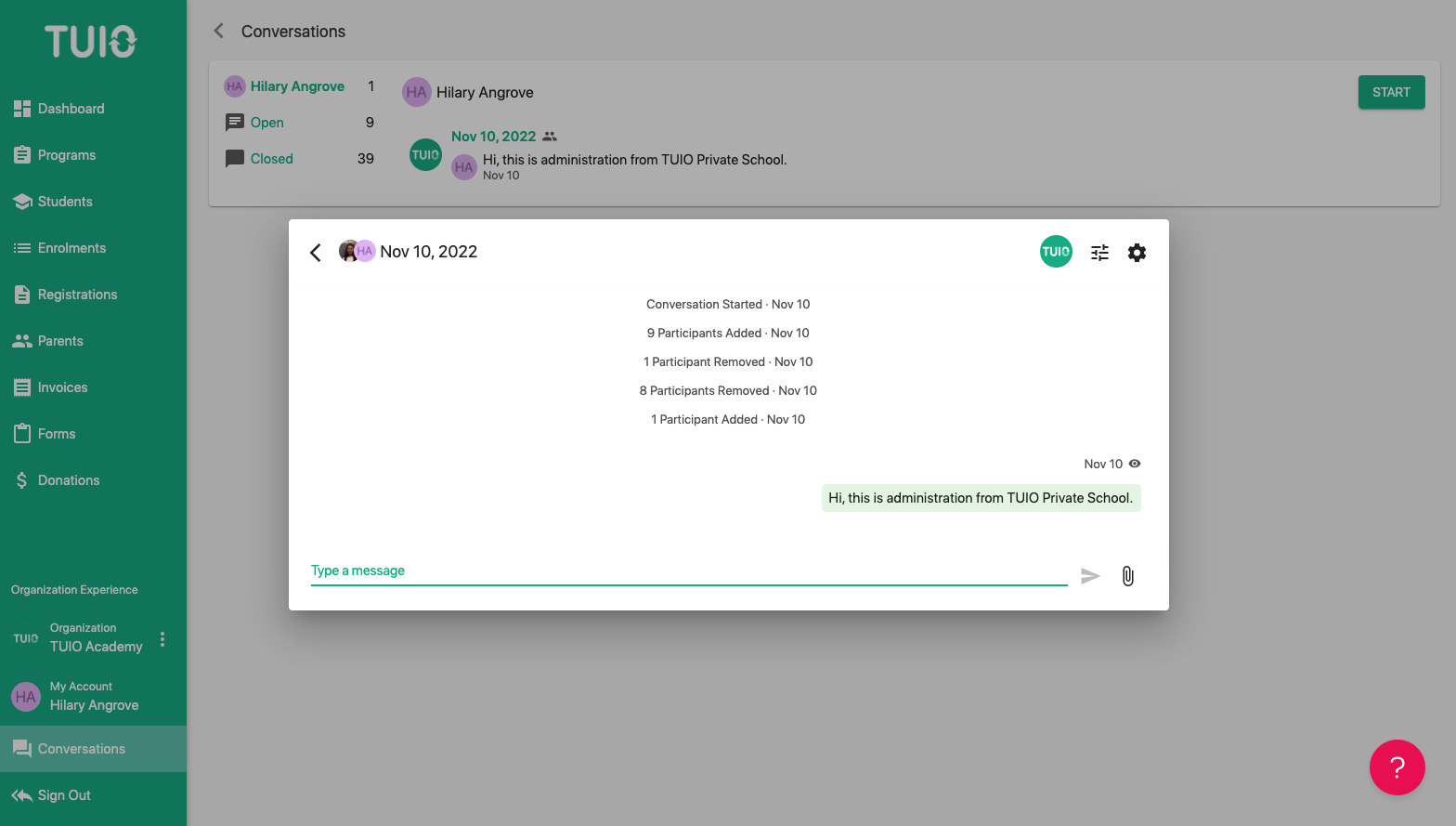The width and height of the screenshot is (1456, 826).
Task: Click the participant avatars in the dialog header
Action: coord(357,251)
